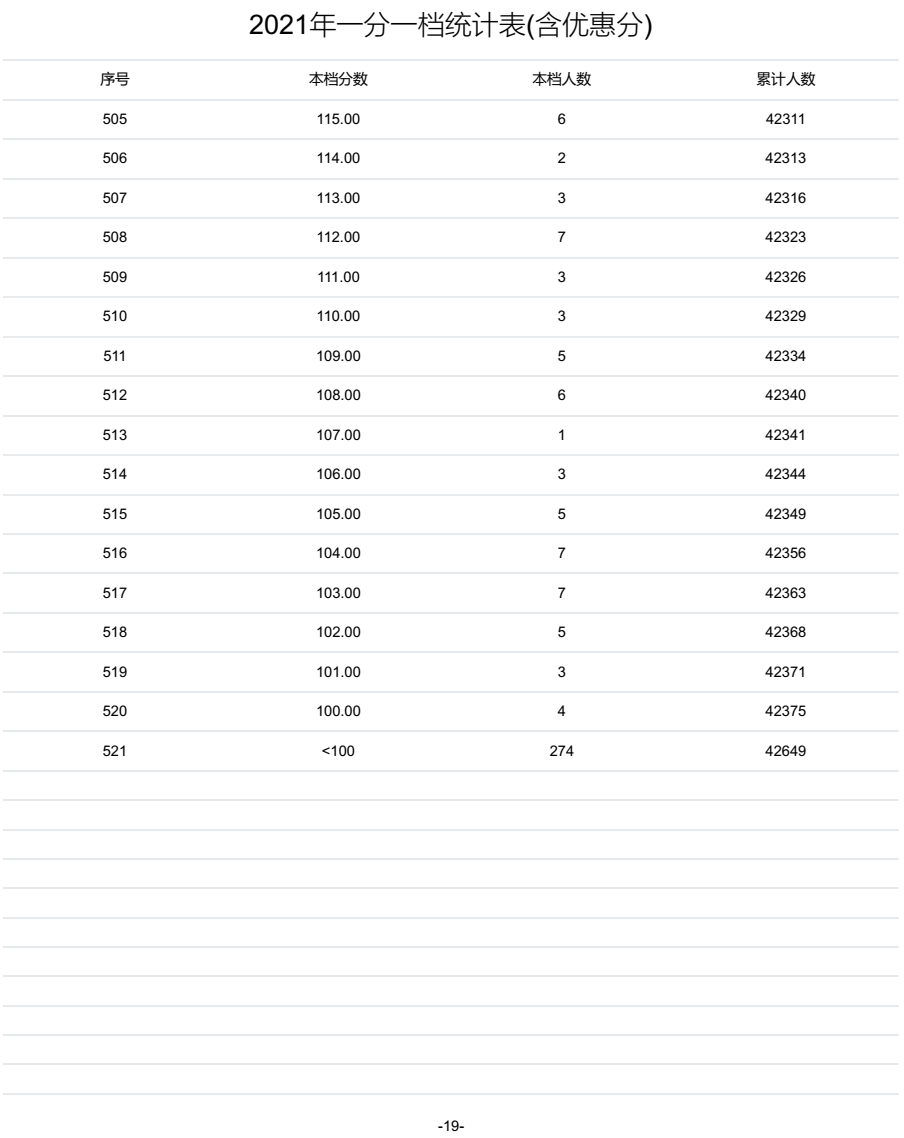Click the '本档分数' column header
The image size is (904, 1138).
tap(338, 81)
